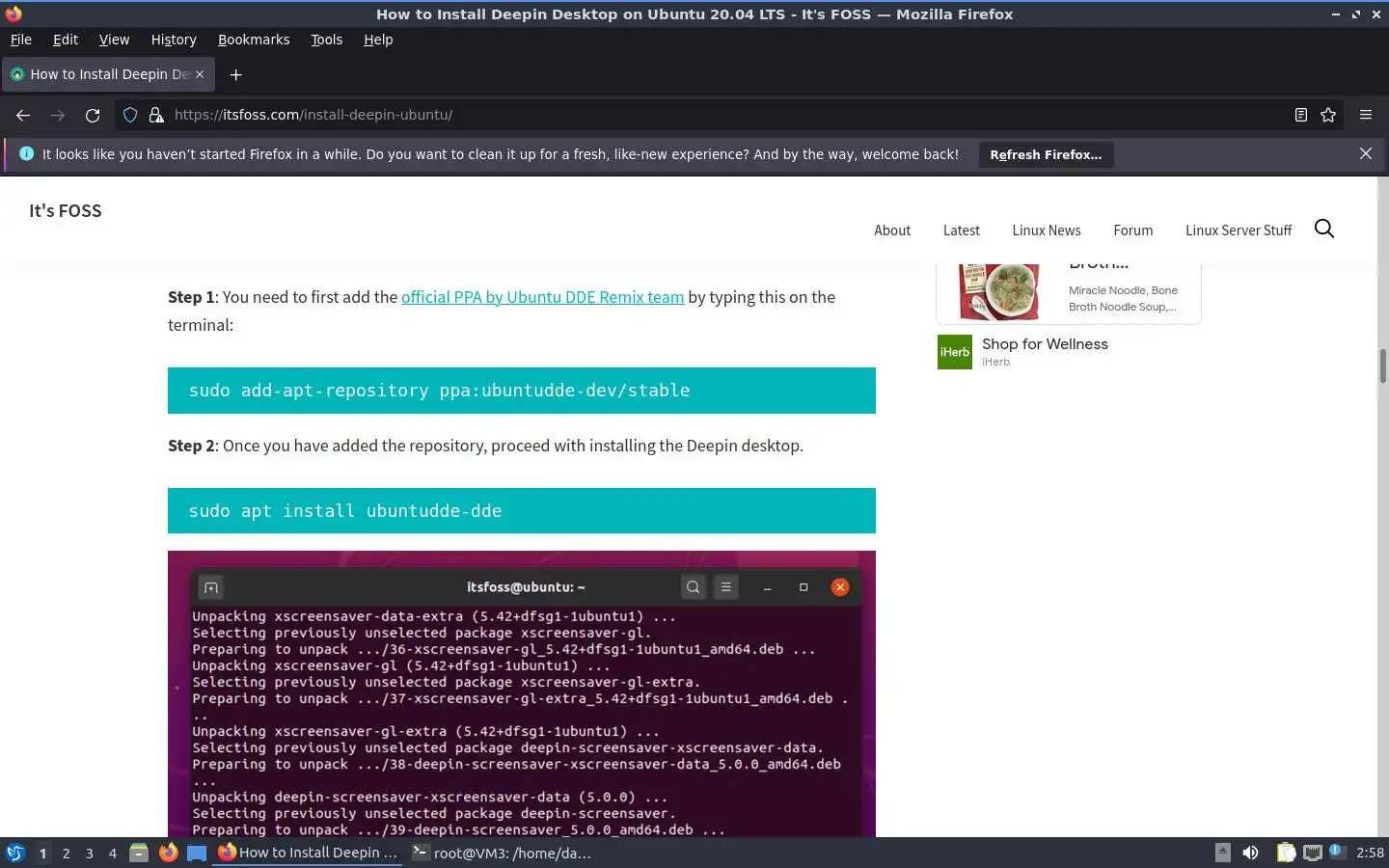1389x868 pixels.
Task: Reload the current page
Action: coord(93,115)
